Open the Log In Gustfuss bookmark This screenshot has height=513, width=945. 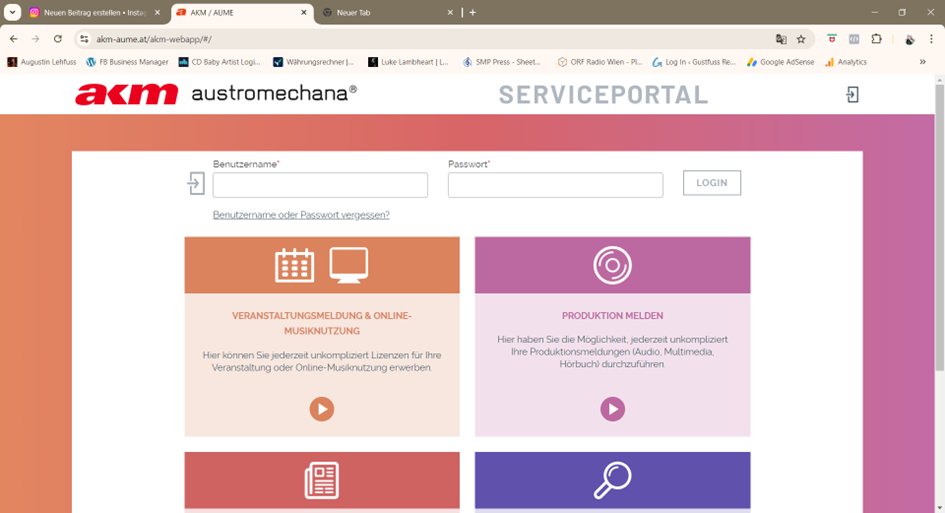[x=694, y=61]
